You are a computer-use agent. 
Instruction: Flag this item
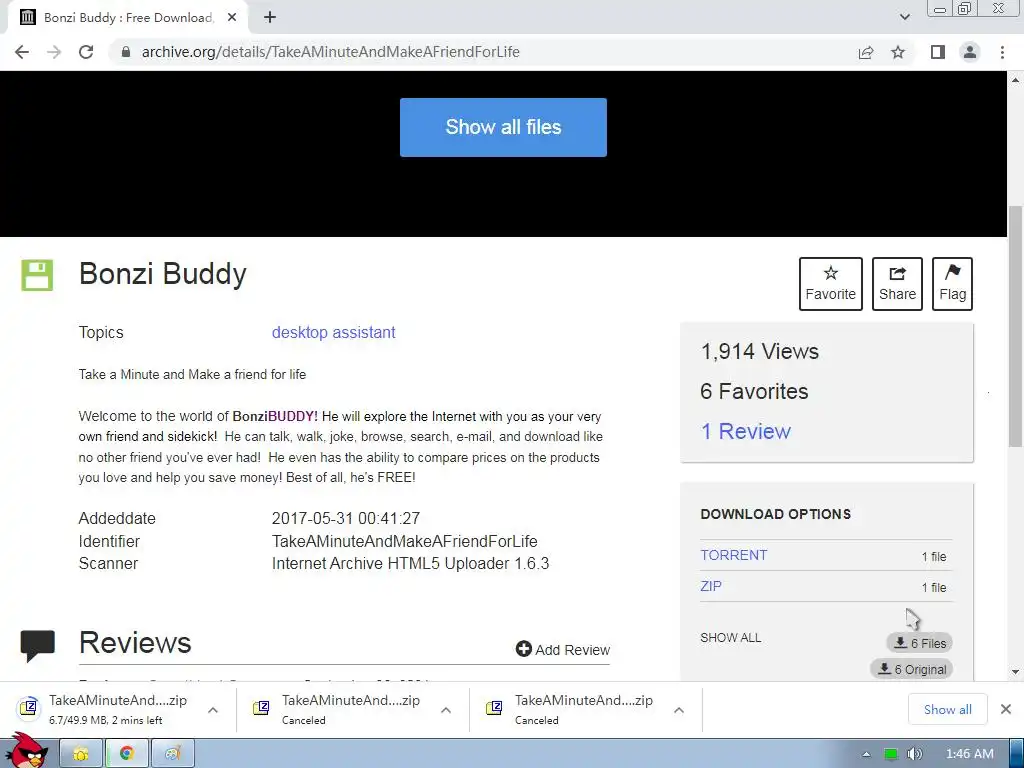pyautogui.click(x=952, y=284)
